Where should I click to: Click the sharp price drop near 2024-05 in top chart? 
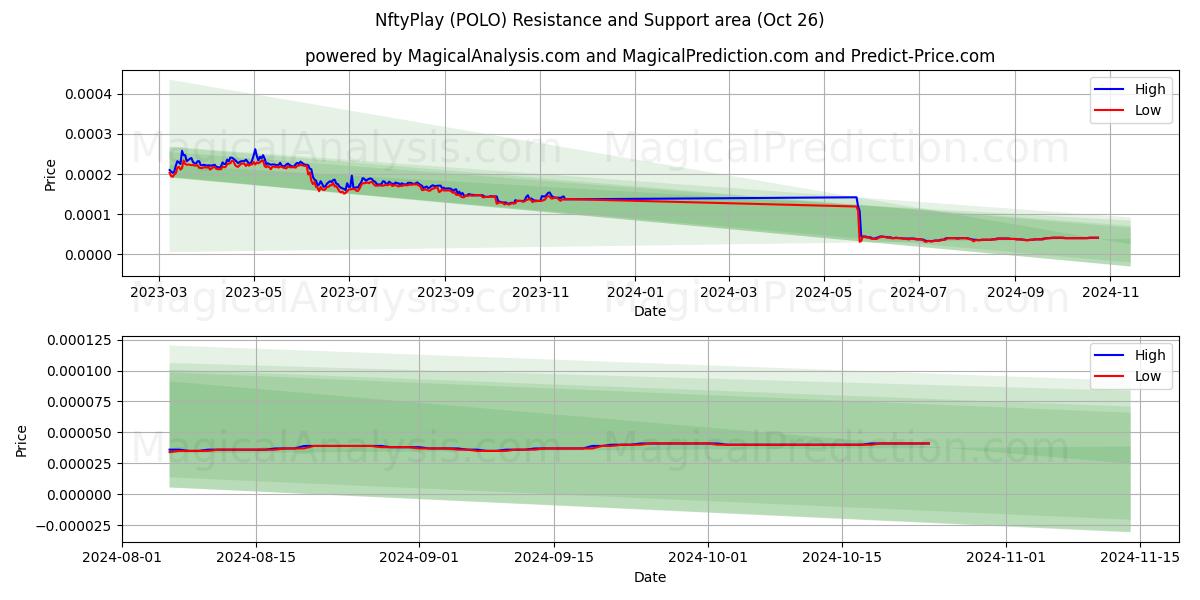point(859,220)
